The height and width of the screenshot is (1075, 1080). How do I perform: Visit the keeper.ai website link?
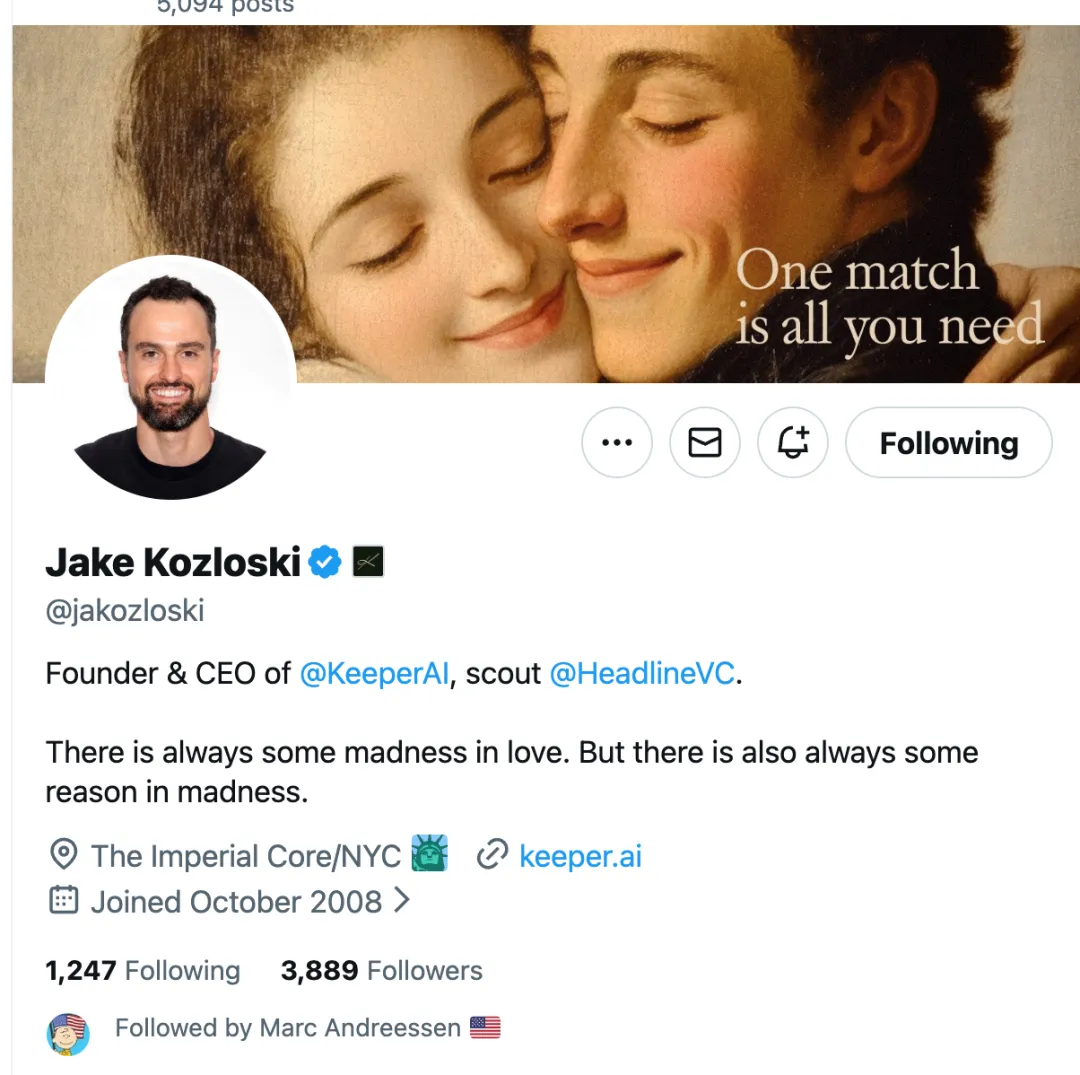point(580,856)
